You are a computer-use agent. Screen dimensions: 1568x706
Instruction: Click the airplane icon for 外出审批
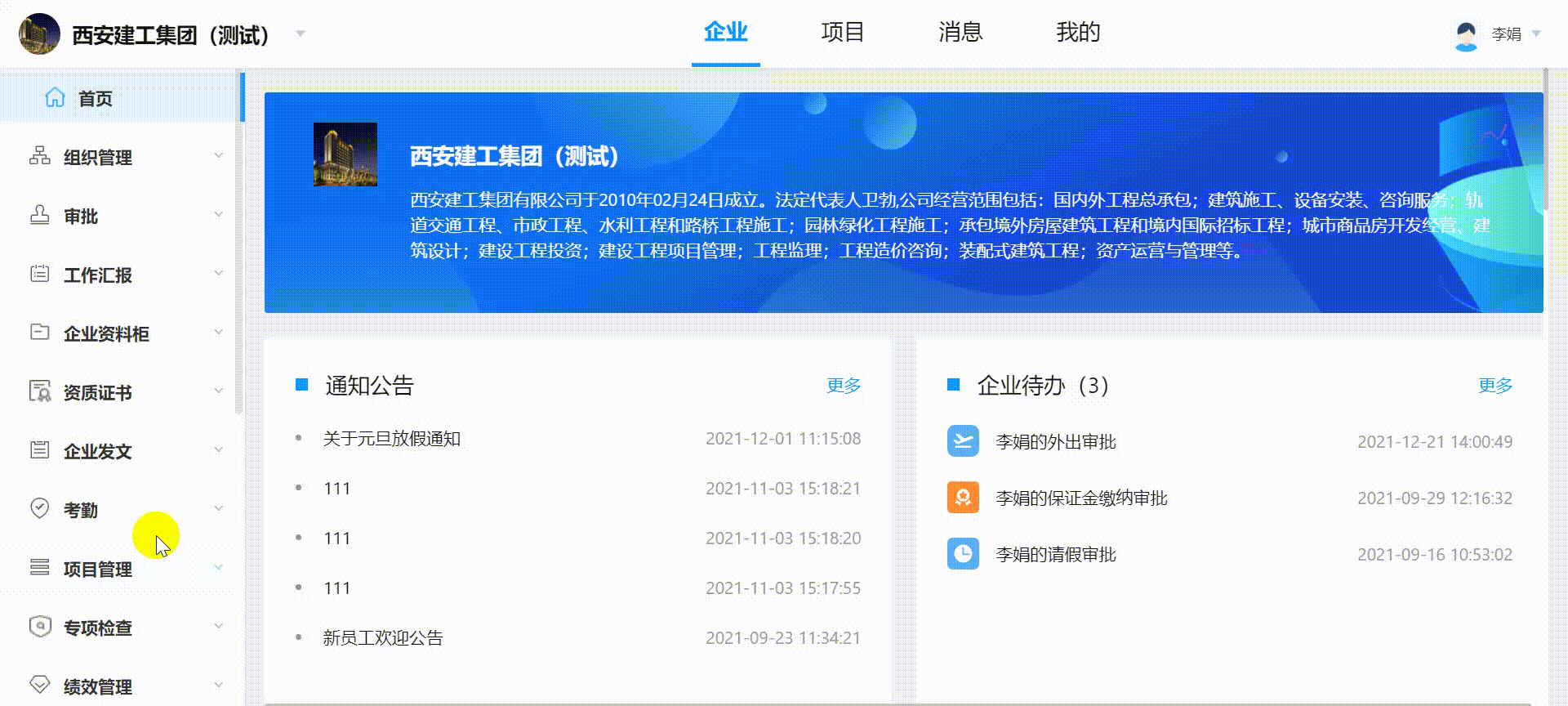(x=963, y=441)
